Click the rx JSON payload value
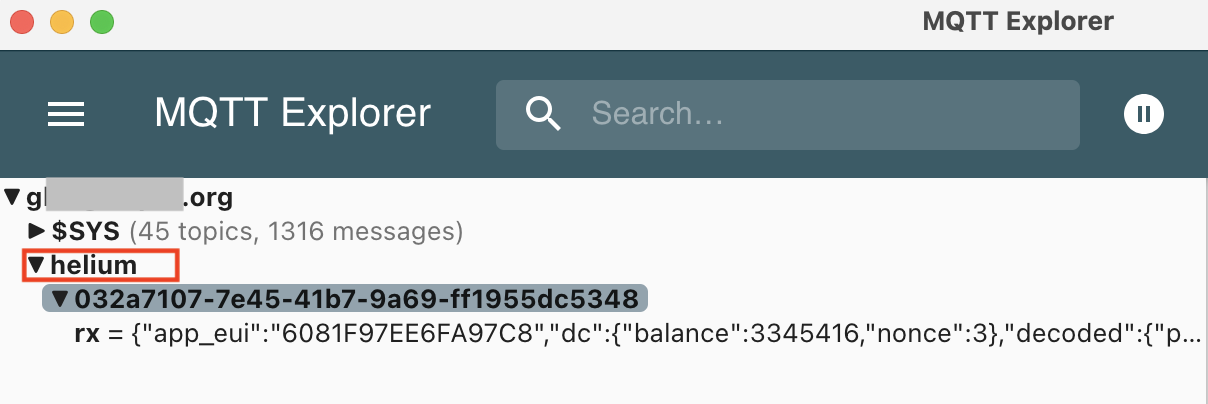 point(660,333)
